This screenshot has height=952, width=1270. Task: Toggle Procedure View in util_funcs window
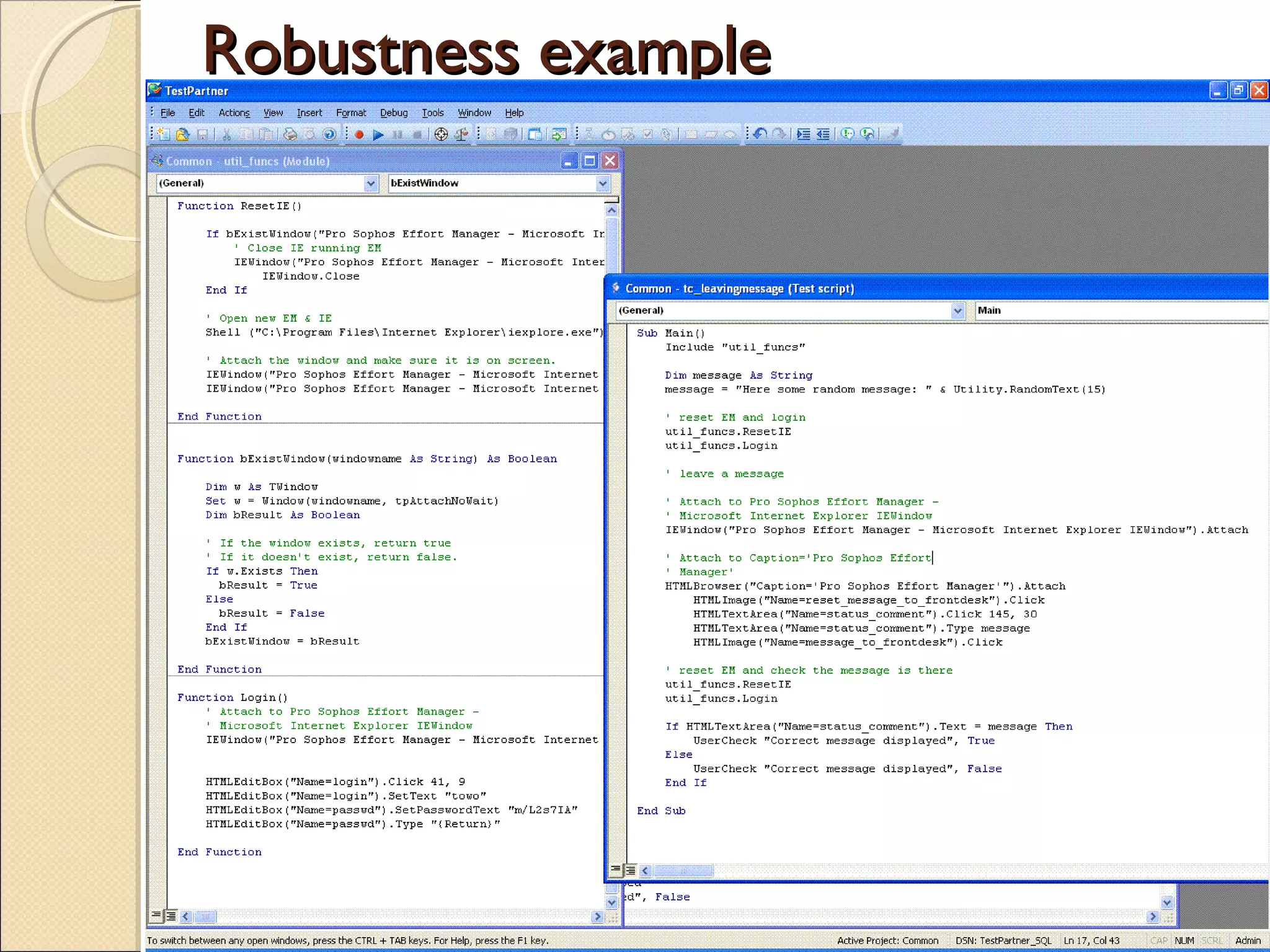156,915
